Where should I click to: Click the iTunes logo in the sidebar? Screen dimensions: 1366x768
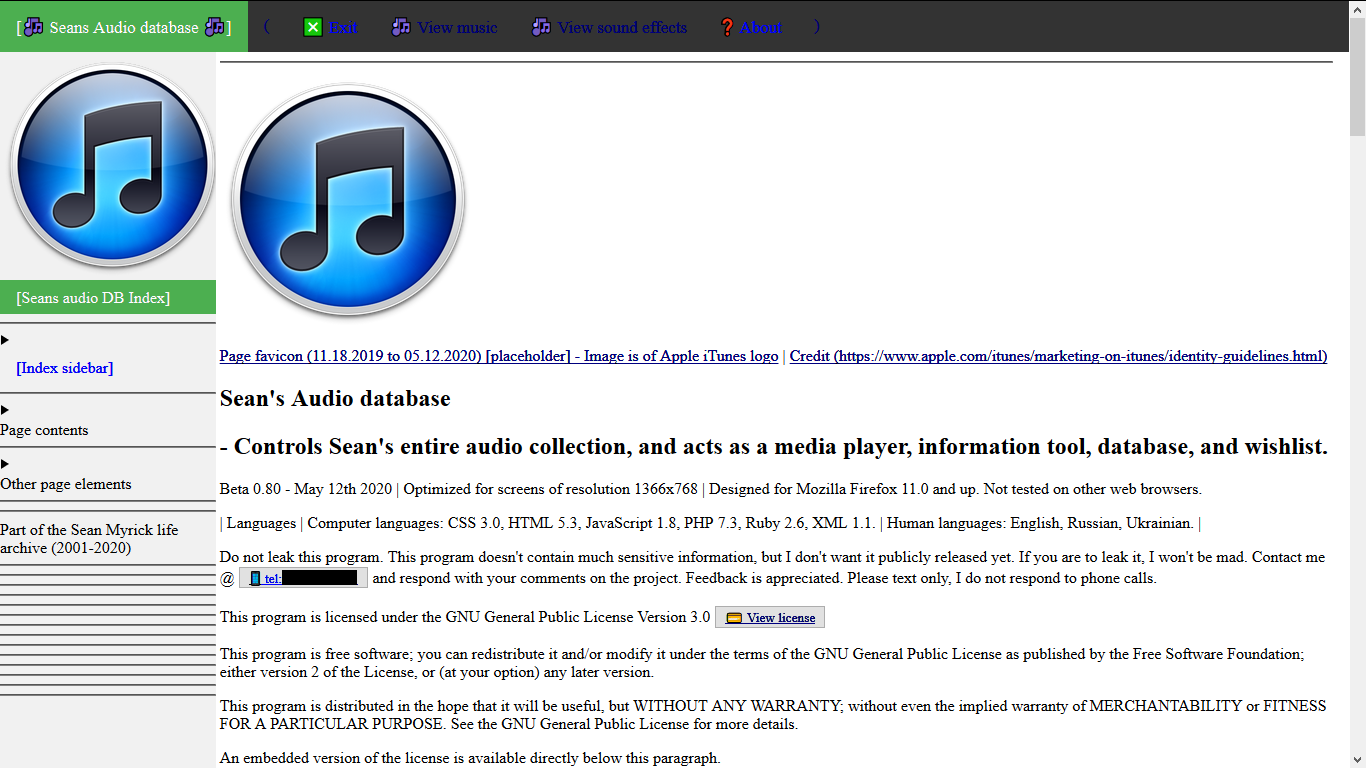(112, 166)
